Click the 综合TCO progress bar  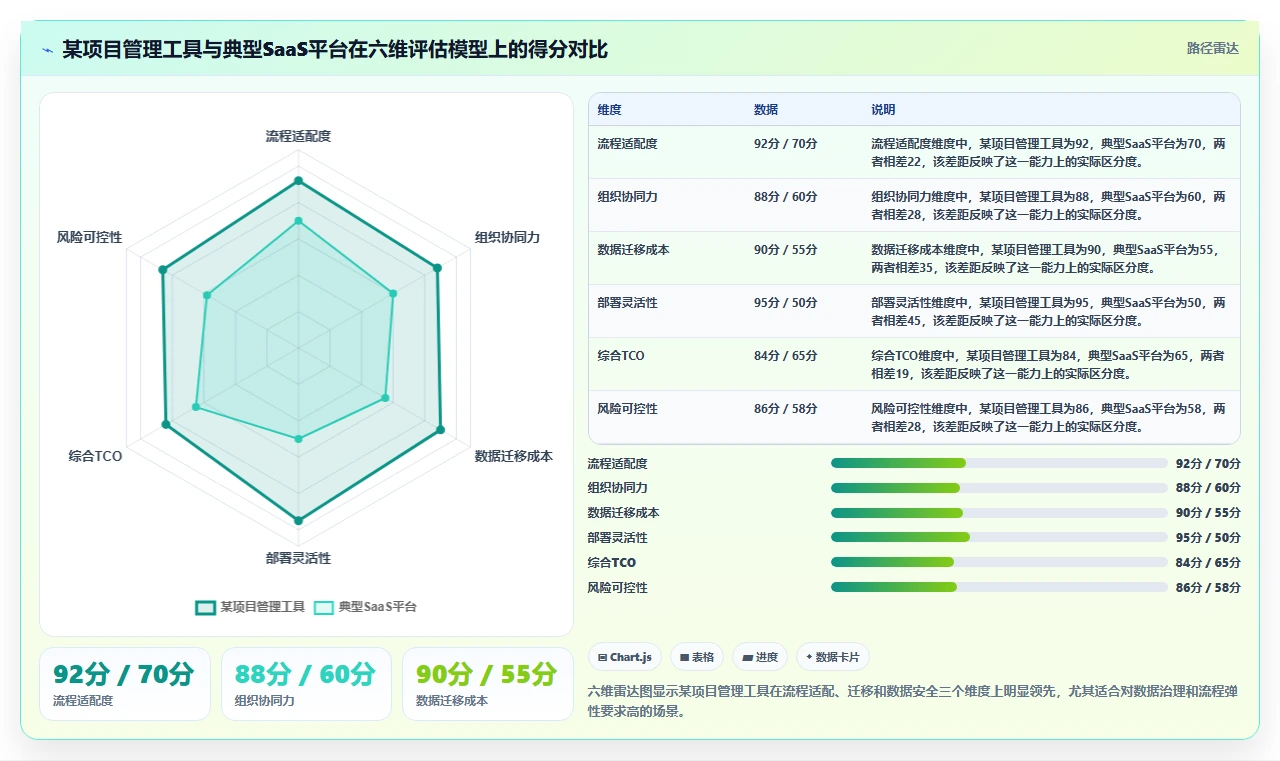999,562
